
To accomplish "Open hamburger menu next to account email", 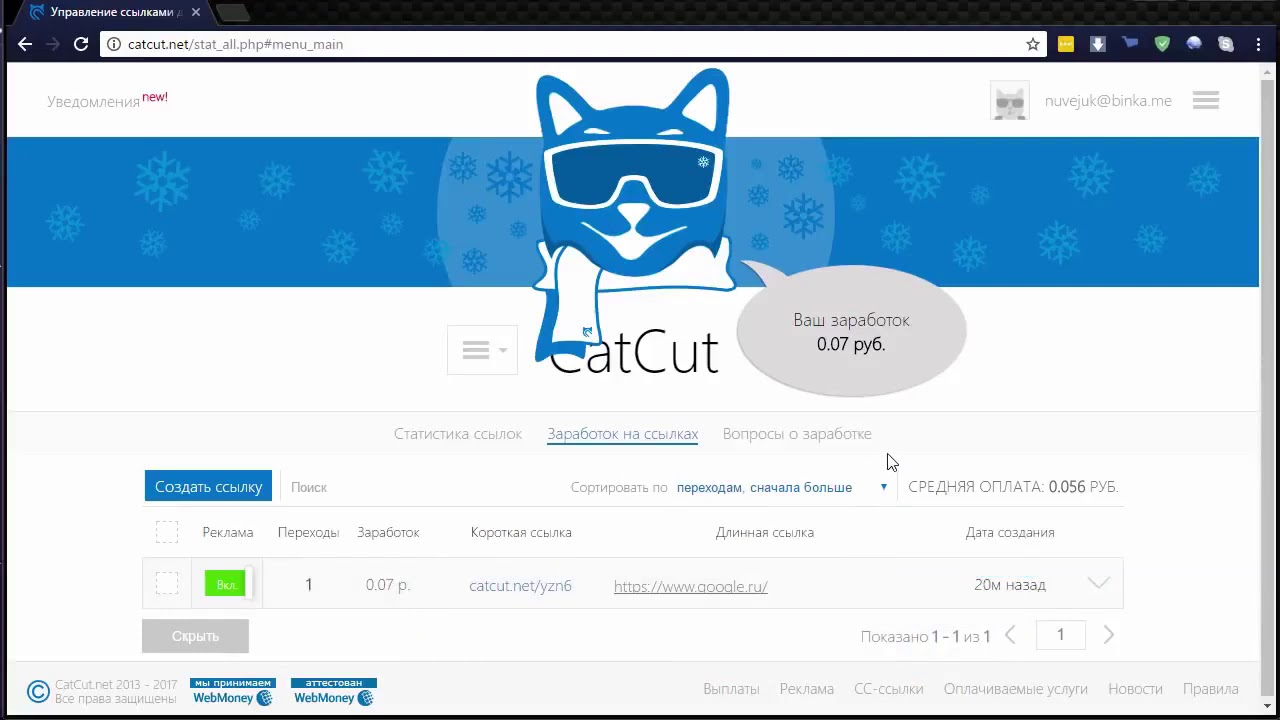I will point(1206,100).
